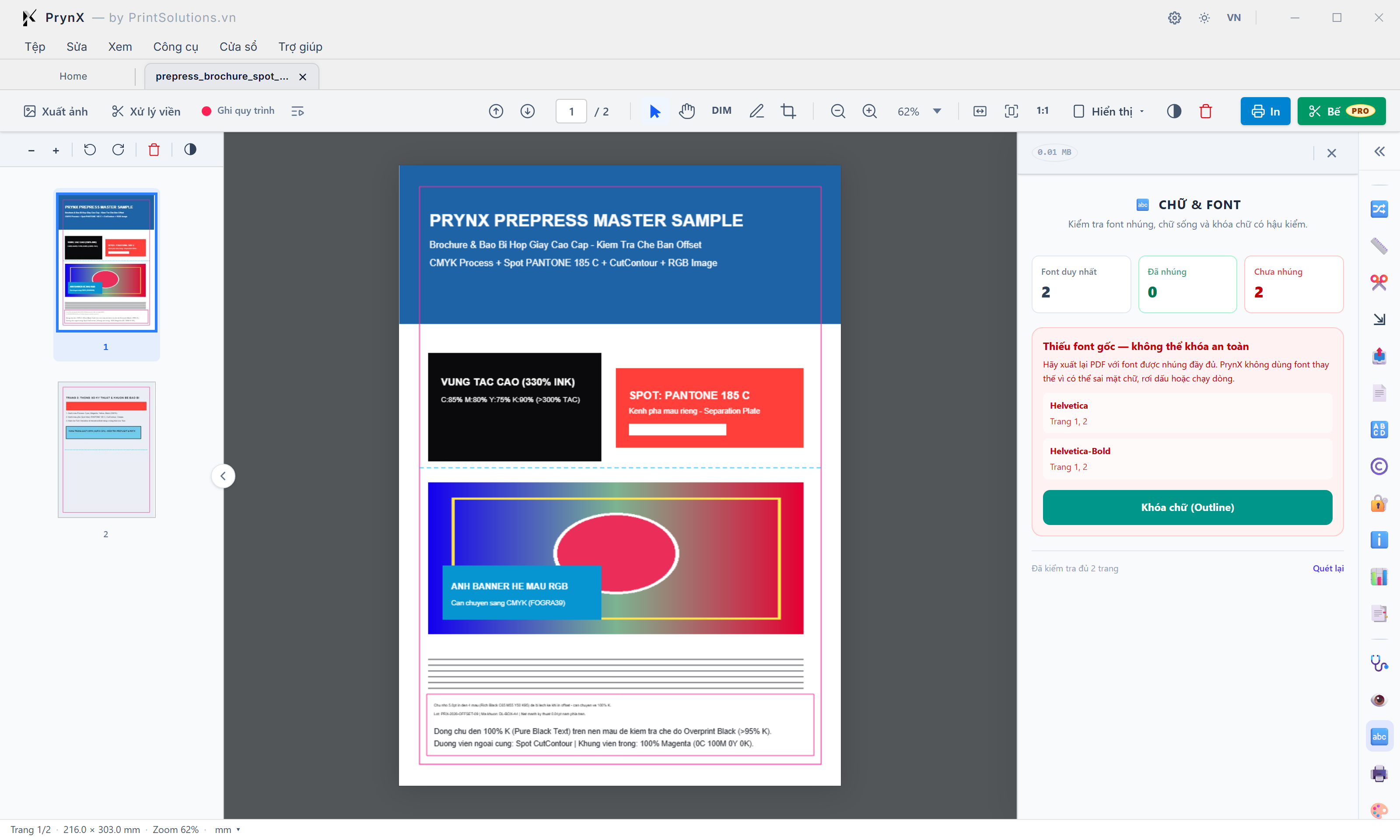
Task: Click the Quét lại rescan link
Action: tap(1327, 568)
